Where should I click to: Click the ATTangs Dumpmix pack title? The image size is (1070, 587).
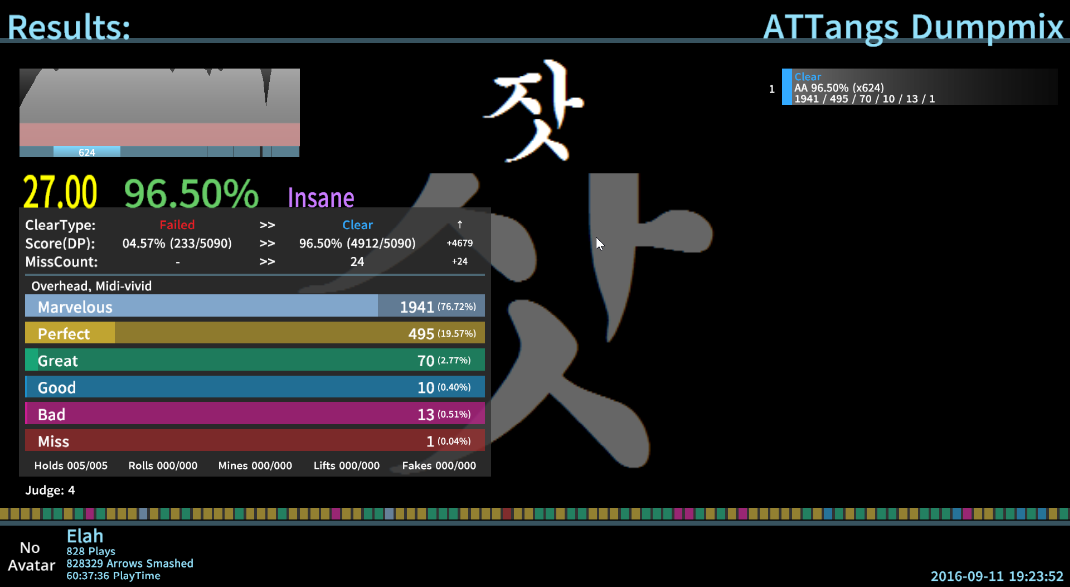point(913,27)
